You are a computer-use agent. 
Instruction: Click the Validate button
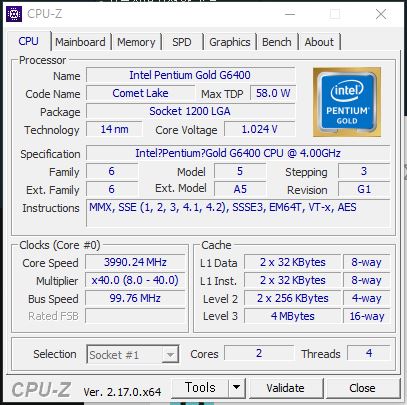[x=286, y=388]
